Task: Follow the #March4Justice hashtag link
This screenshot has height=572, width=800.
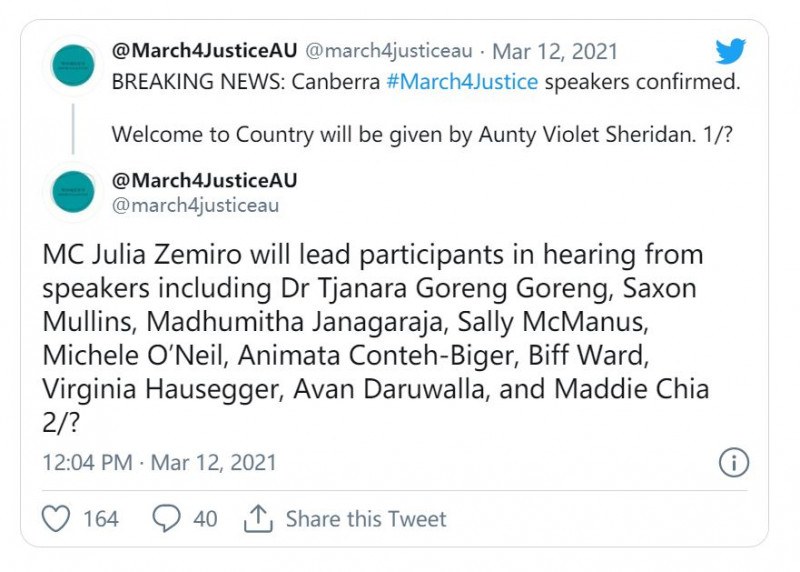Action: click(x=462, y=82)
